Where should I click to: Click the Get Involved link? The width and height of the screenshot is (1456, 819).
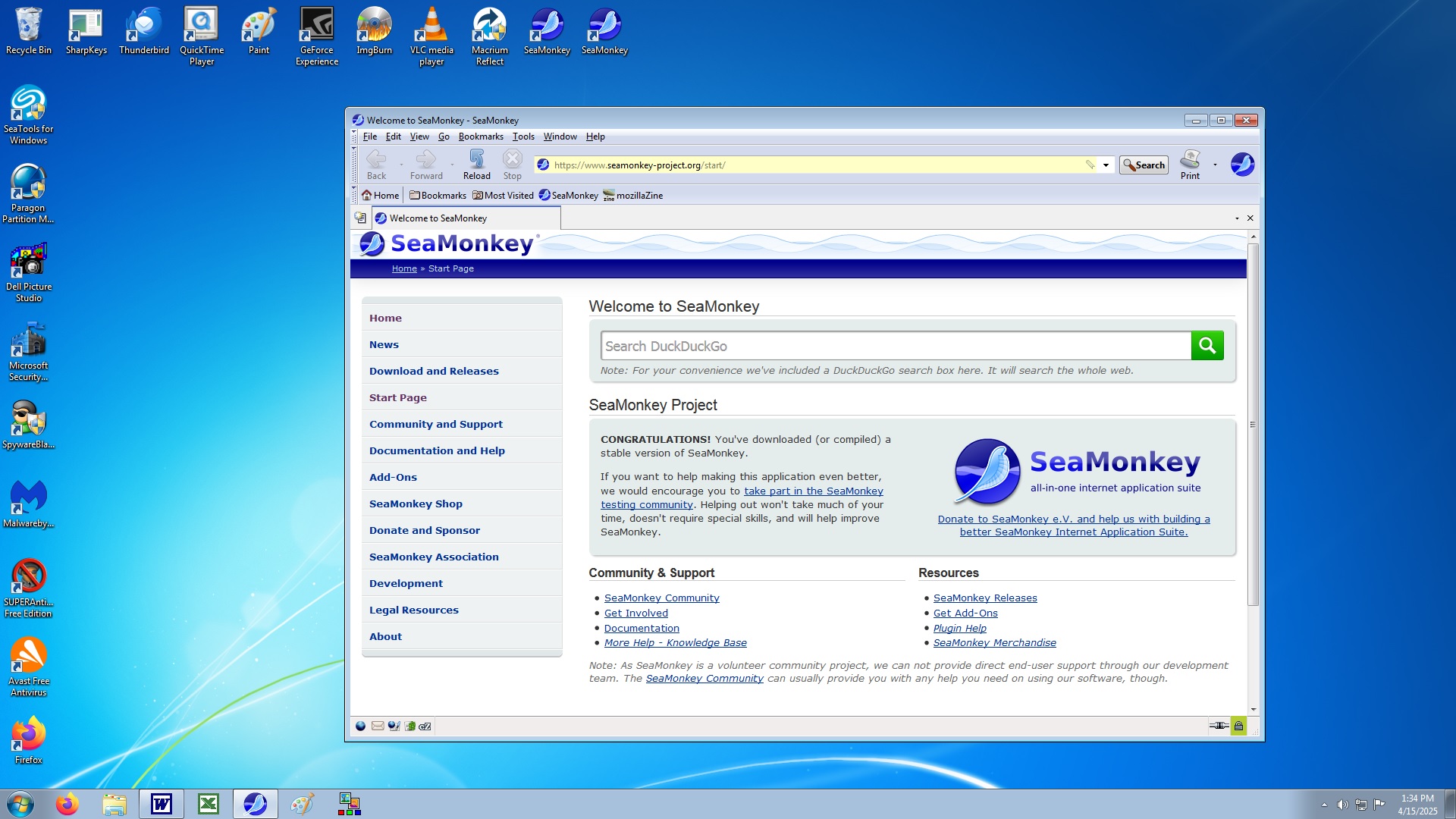pyautogui.click(x=635, y=613)
